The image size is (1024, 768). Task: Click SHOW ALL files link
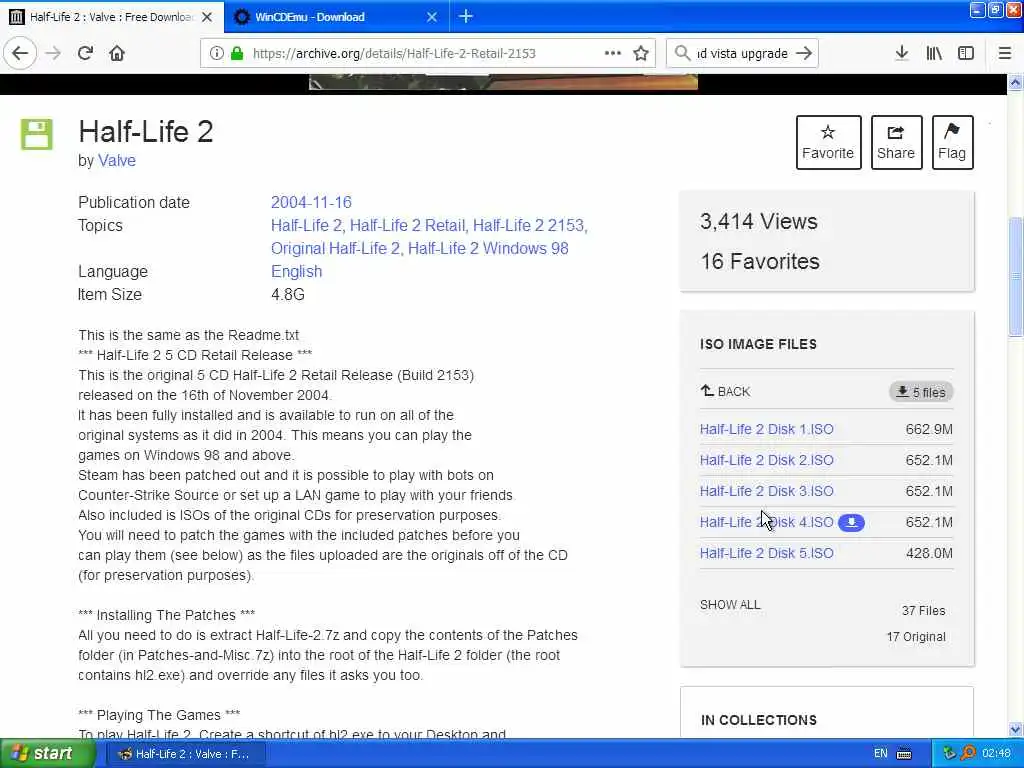730,605
